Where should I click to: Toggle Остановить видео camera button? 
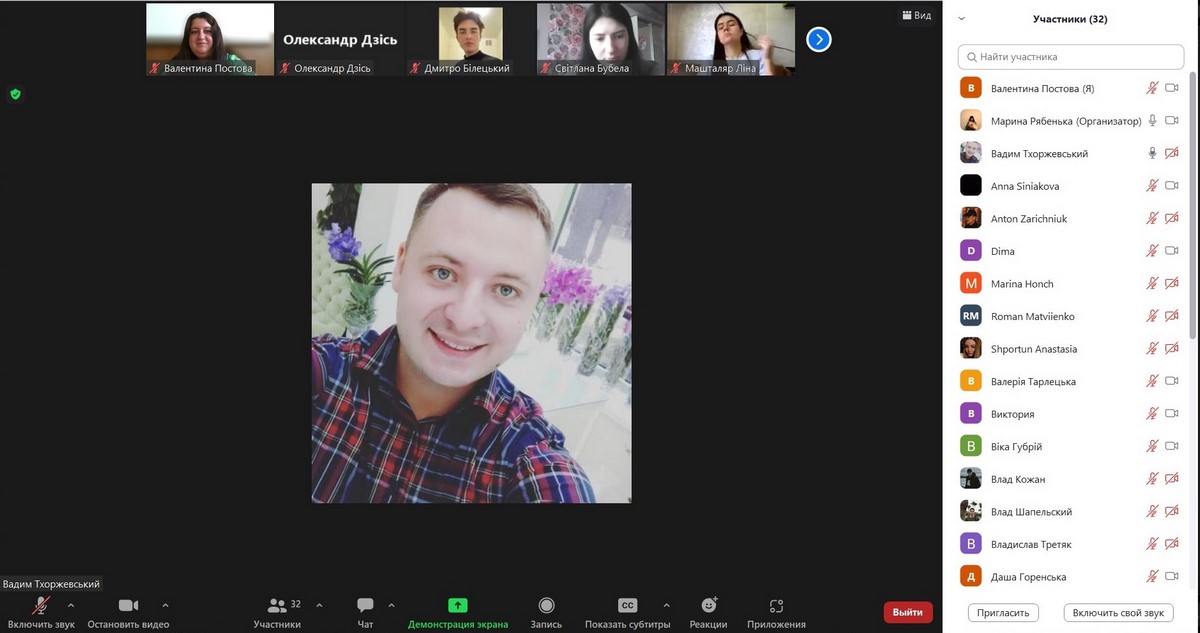pos(128,606)
